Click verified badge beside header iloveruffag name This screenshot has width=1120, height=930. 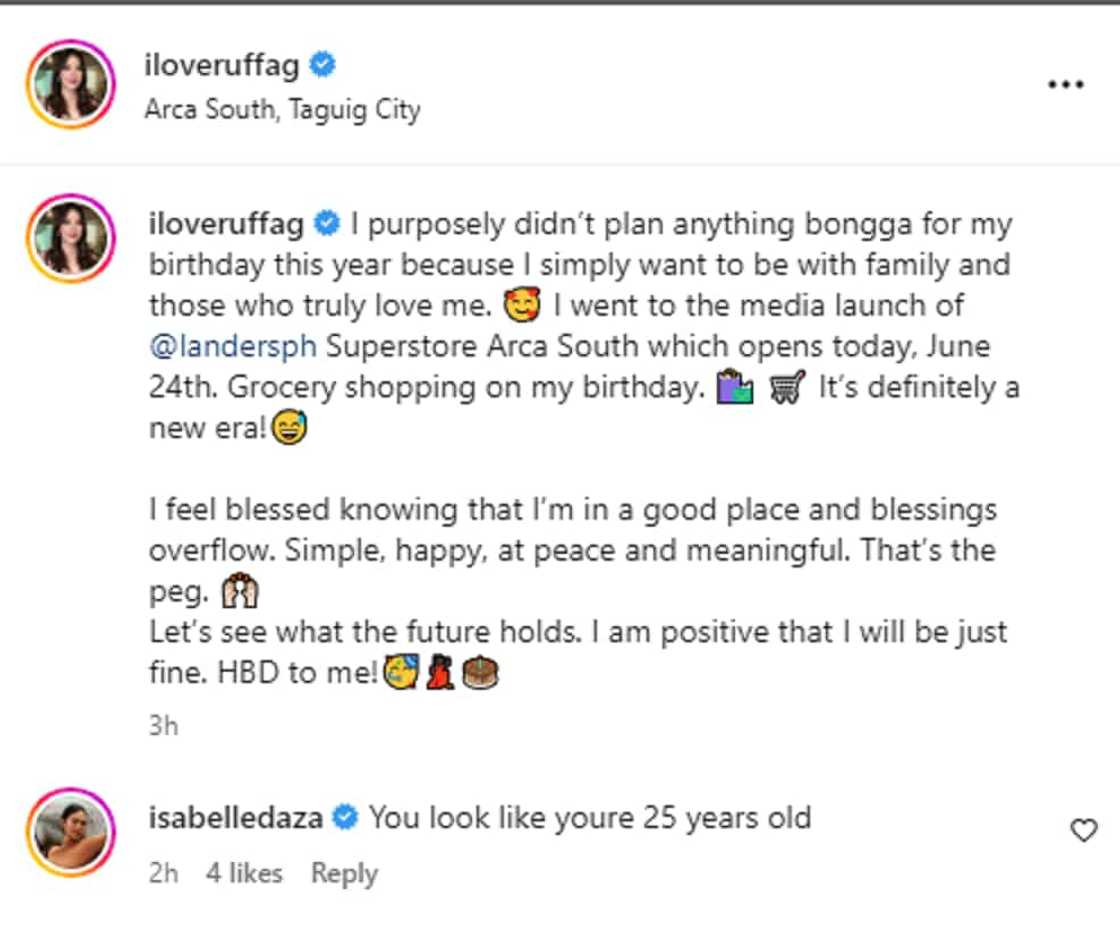tap(322, 66)
